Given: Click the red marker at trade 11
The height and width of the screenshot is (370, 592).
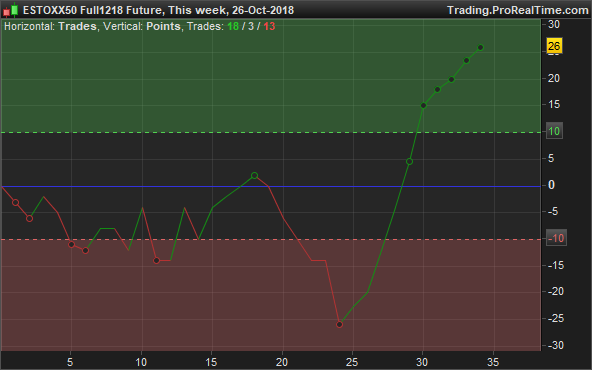Looking at the screenshot, I should tap(156, 261).
